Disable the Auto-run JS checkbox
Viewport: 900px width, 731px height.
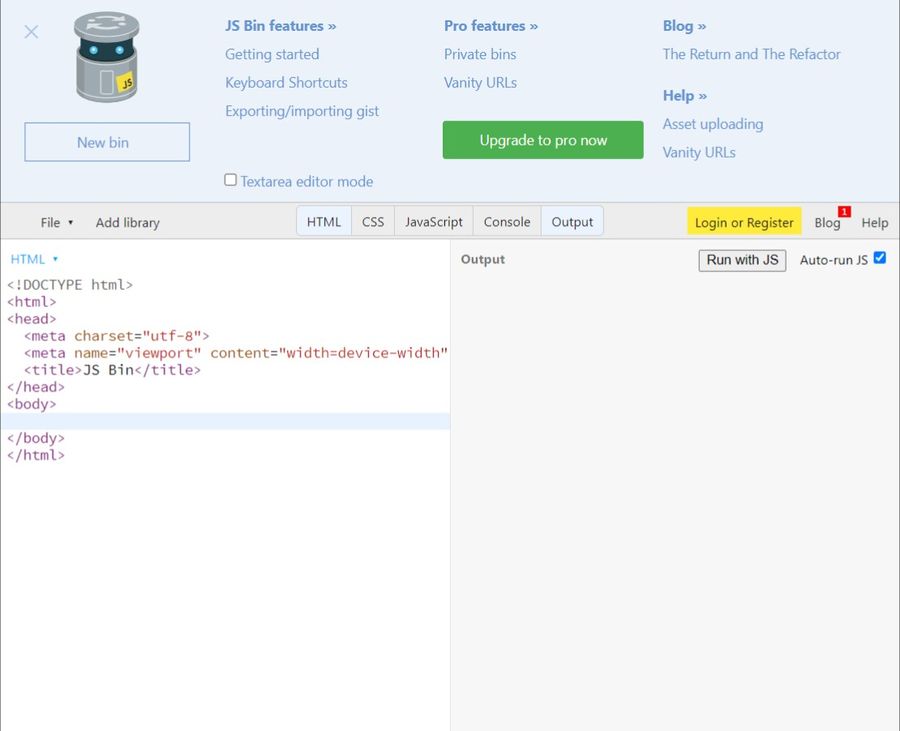pyautogui.click(x=879, y=258)
